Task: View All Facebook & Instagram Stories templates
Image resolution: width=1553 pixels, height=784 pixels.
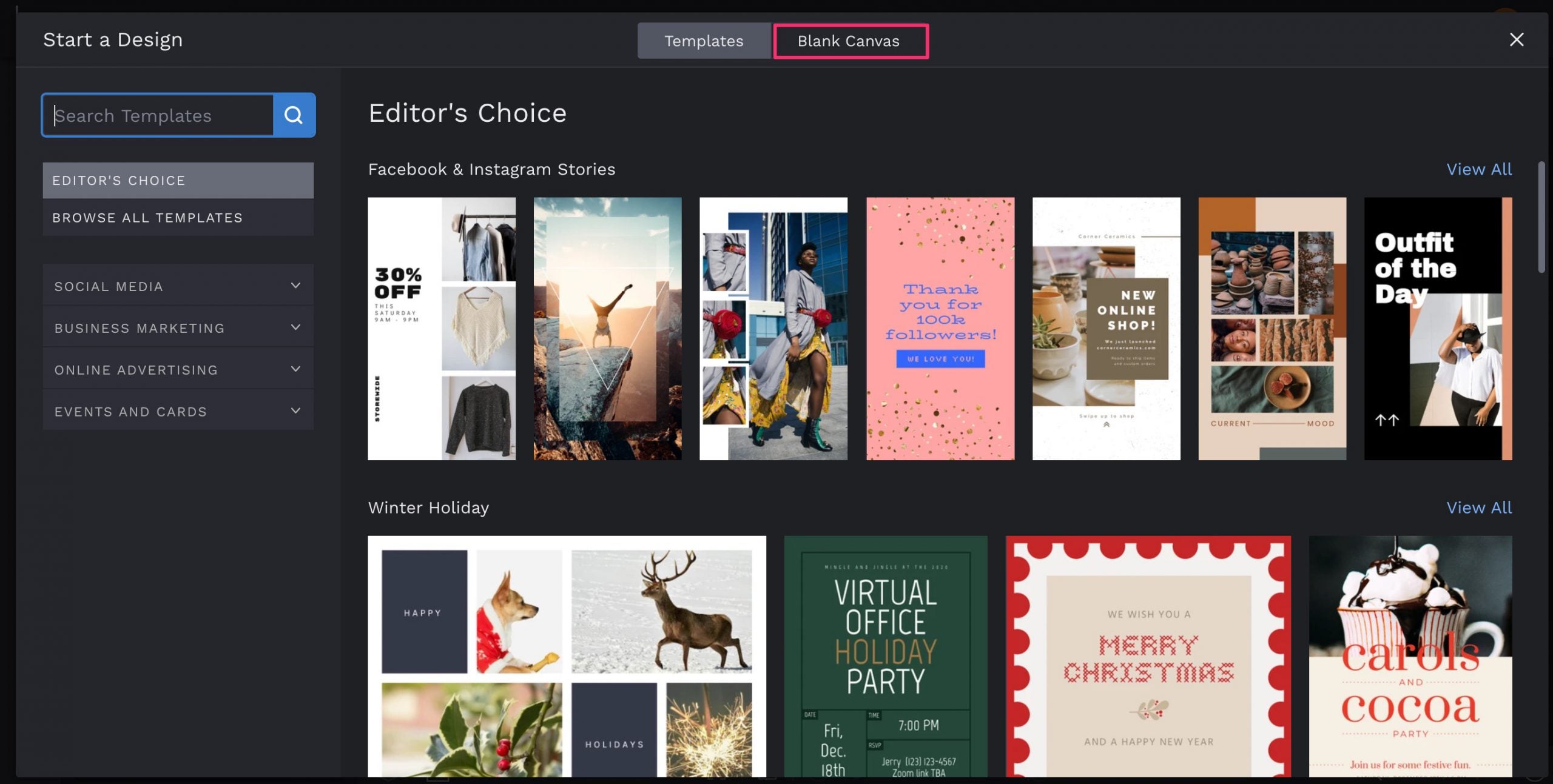Action: 1479,169
